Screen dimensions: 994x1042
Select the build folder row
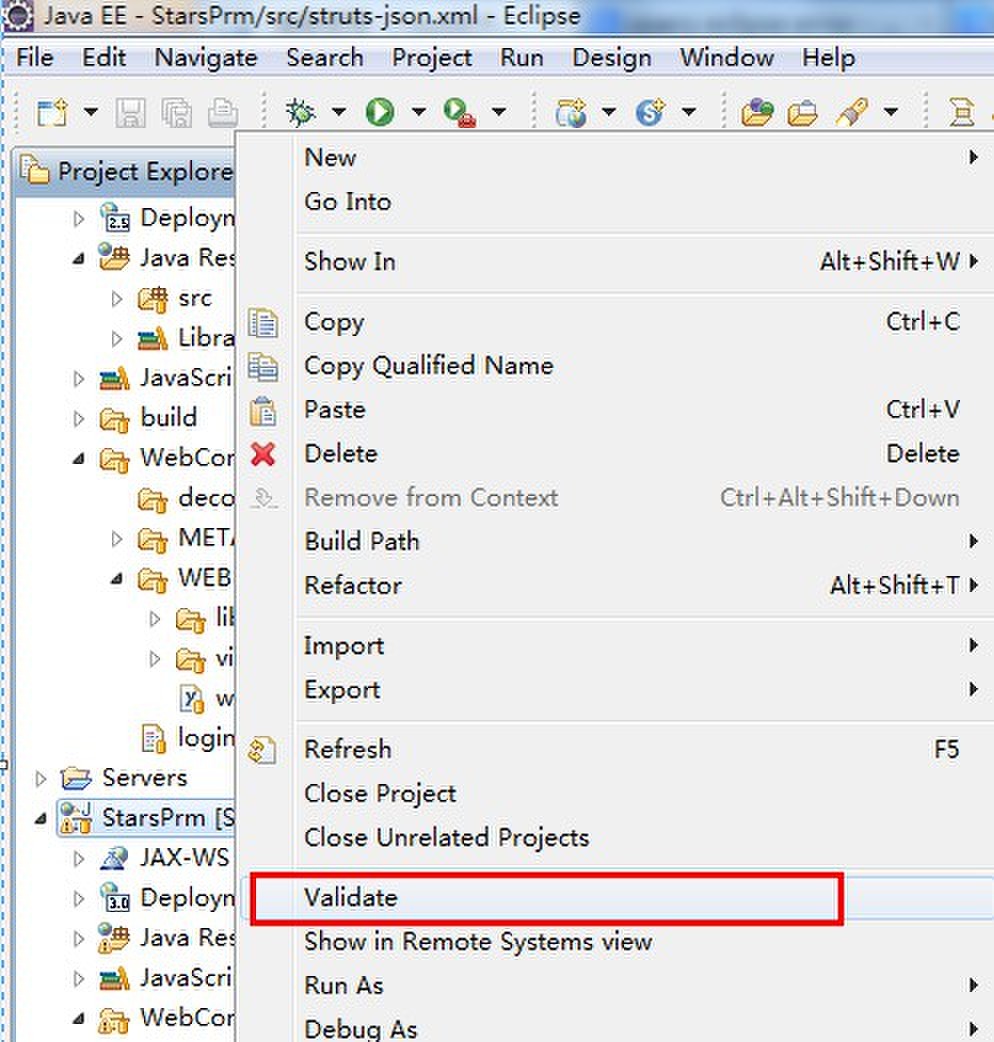[148, 419]
